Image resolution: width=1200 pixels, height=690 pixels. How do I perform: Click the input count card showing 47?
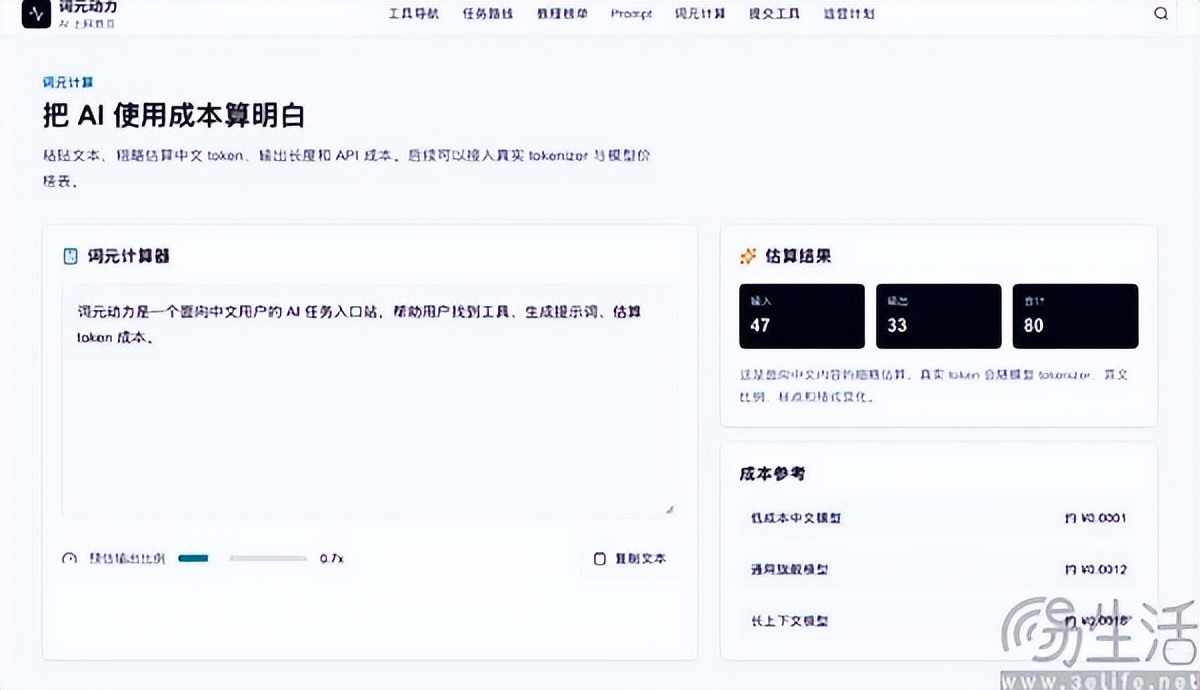click(802, 316)
